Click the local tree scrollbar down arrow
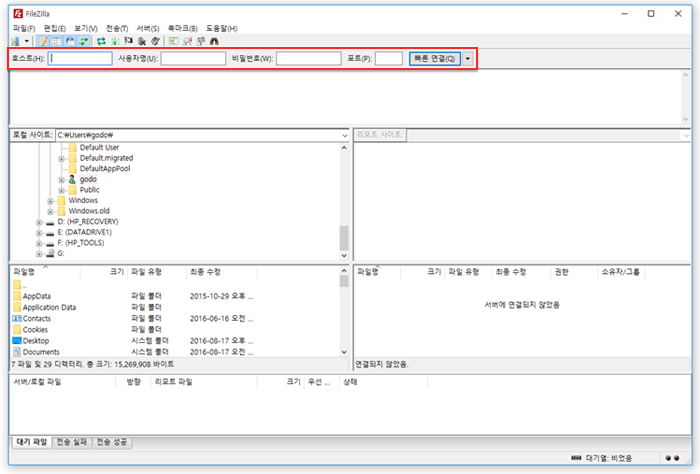The image size is (700, 474). (344, 255)
